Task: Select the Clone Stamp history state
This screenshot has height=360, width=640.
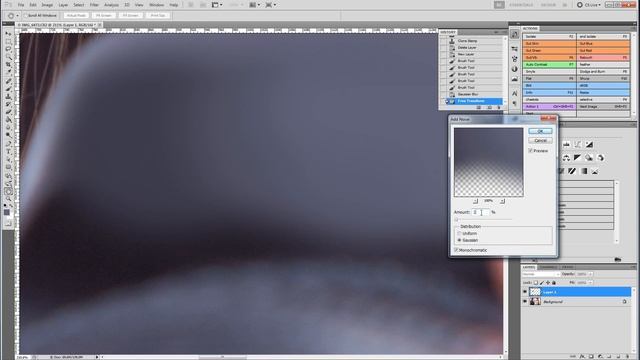Action: click(475, 41)
